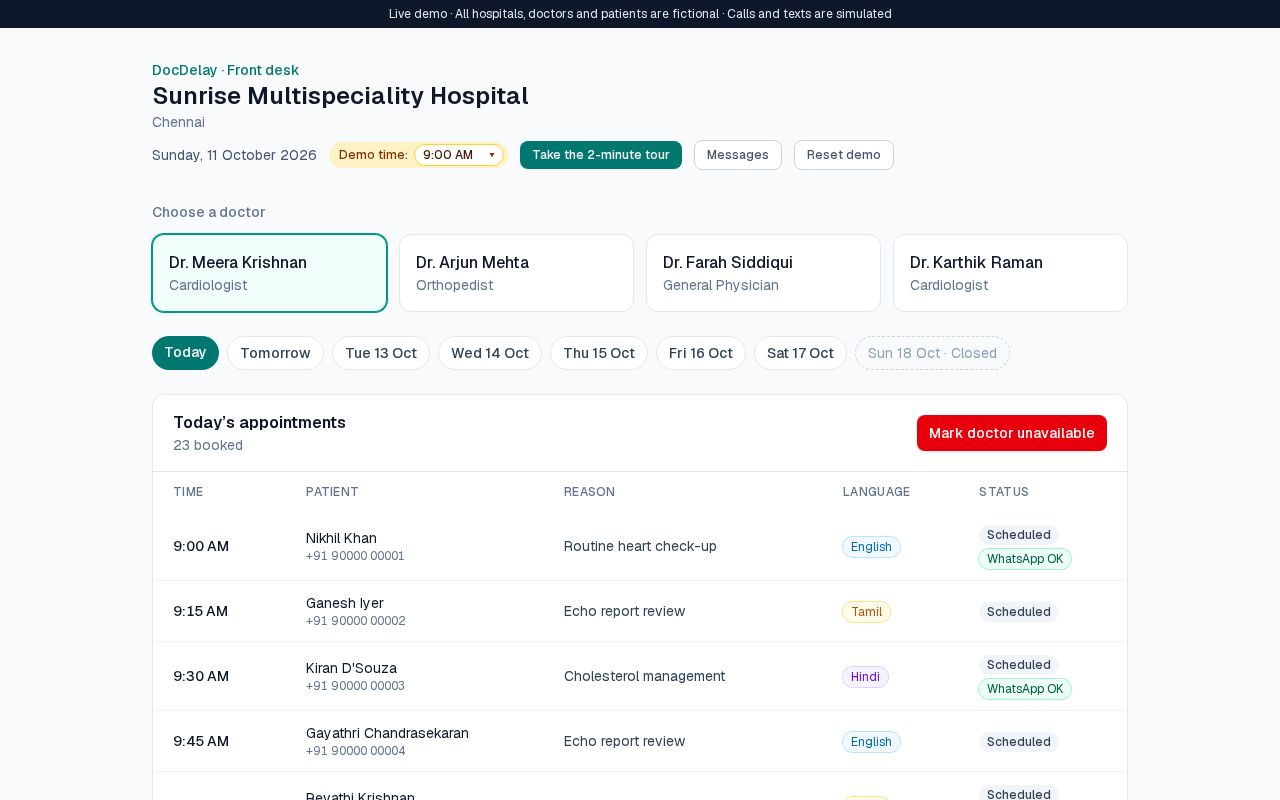Click the LANGUAGE column header
The width and height of the screenshot is (1280, 800).
876,492
